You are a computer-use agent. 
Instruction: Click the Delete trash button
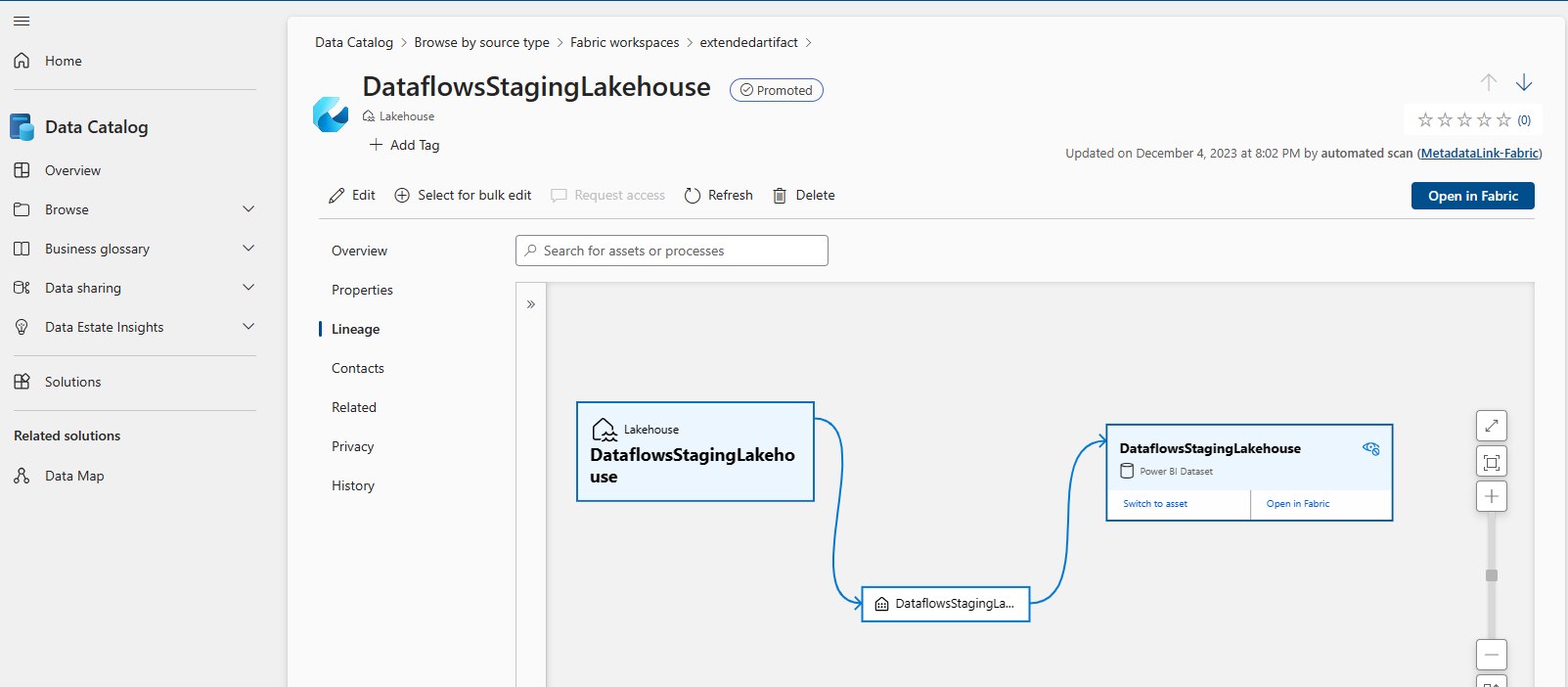point(804,195)
